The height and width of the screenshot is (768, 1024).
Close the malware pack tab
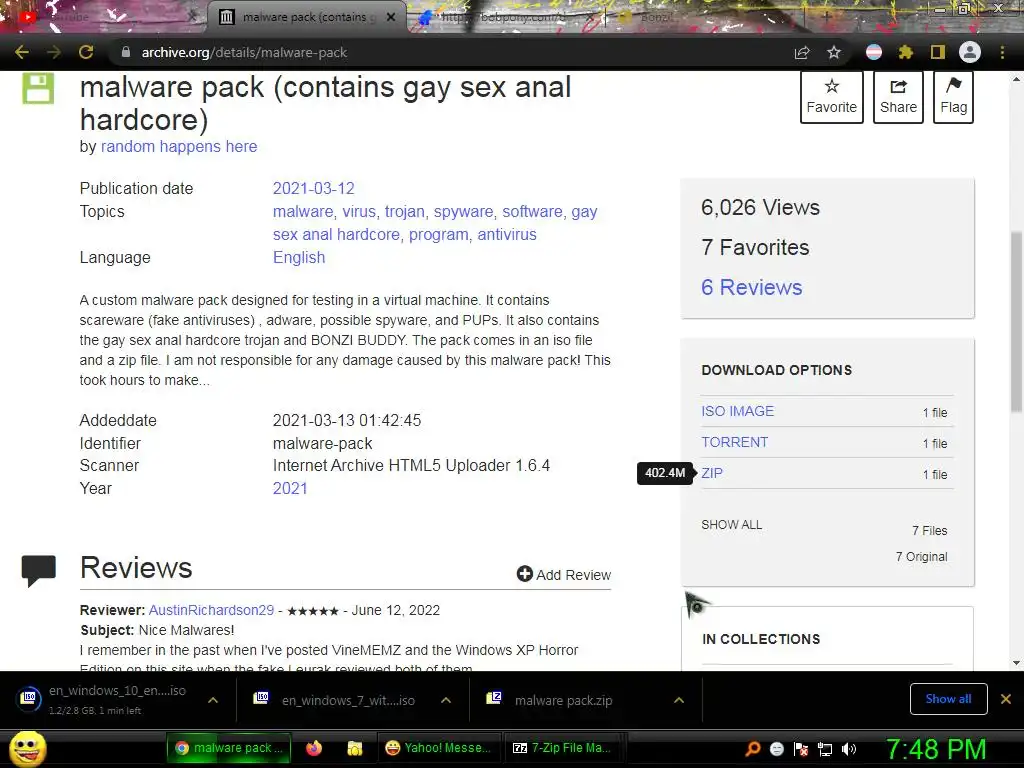click(391, 17)
